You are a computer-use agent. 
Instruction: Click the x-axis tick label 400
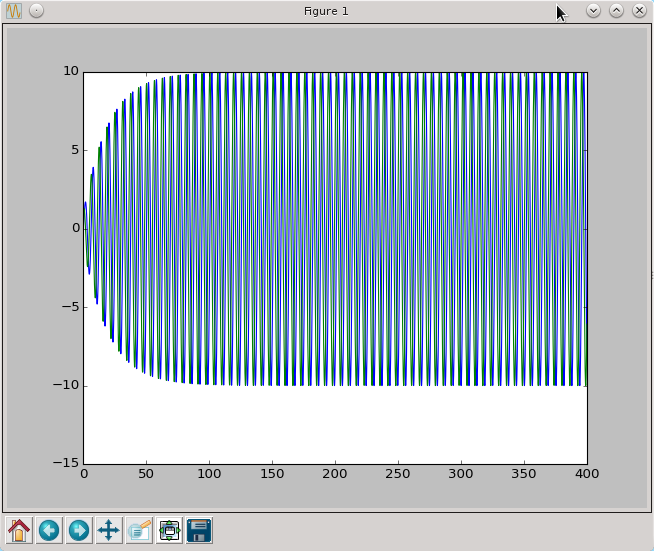(x=586, y=474)
